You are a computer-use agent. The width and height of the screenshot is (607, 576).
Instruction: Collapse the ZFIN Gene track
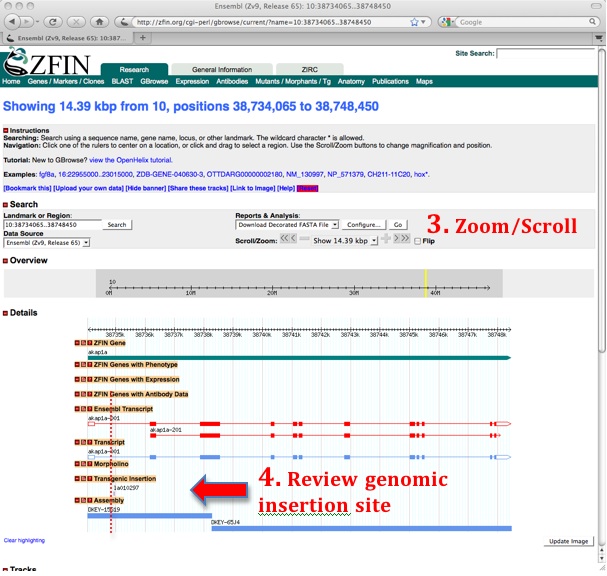(78, 343)
